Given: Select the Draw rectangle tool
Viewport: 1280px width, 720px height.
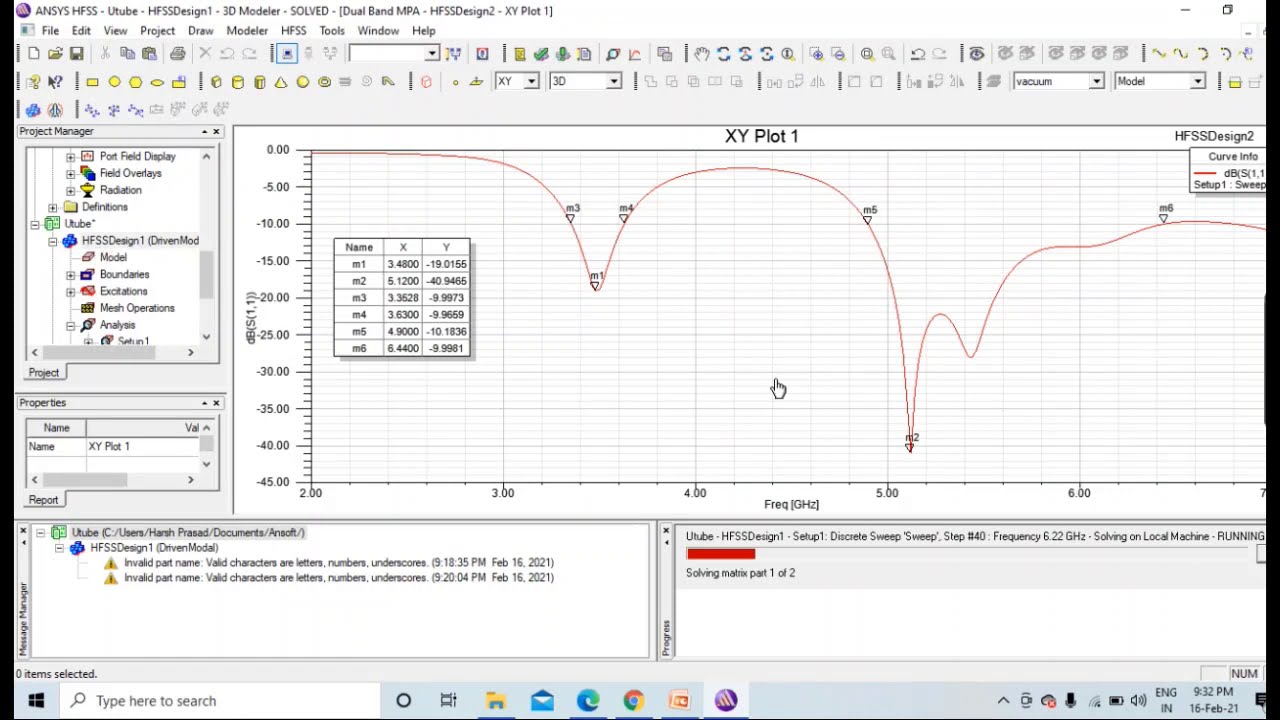Looking at the screenshot, I should (x=92, y=82).
